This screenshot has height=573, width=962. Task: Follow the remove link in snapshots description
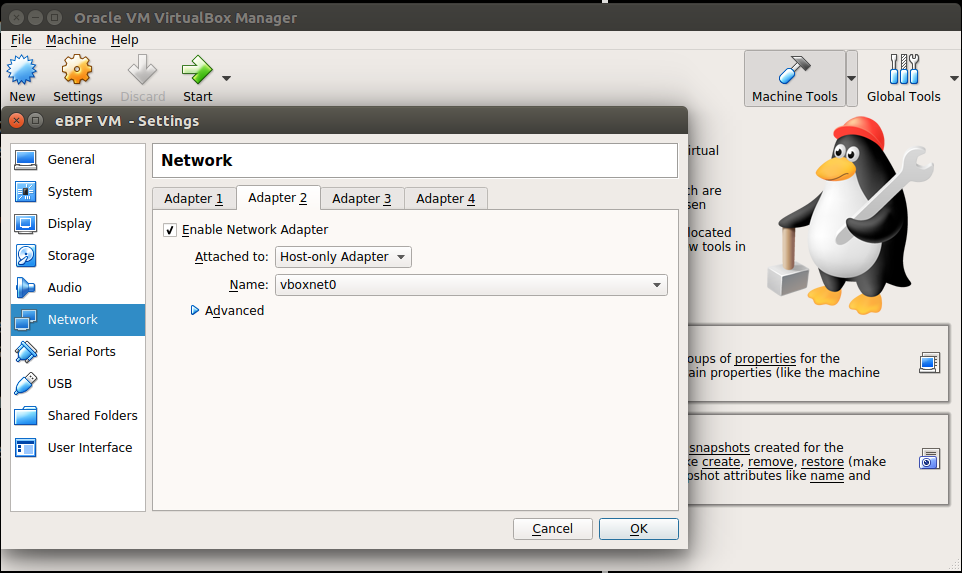coord(770,461)
